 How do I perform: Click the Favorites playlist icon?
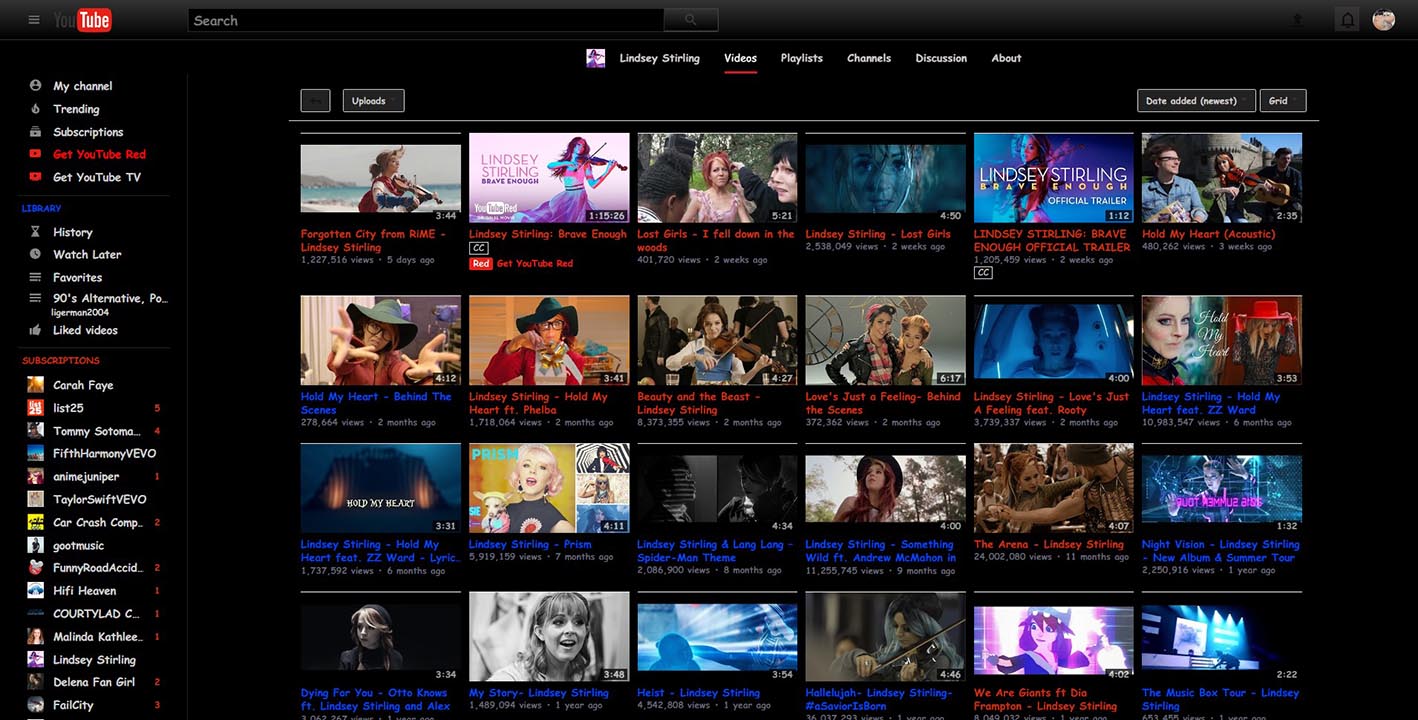click(x=36, y=277)
